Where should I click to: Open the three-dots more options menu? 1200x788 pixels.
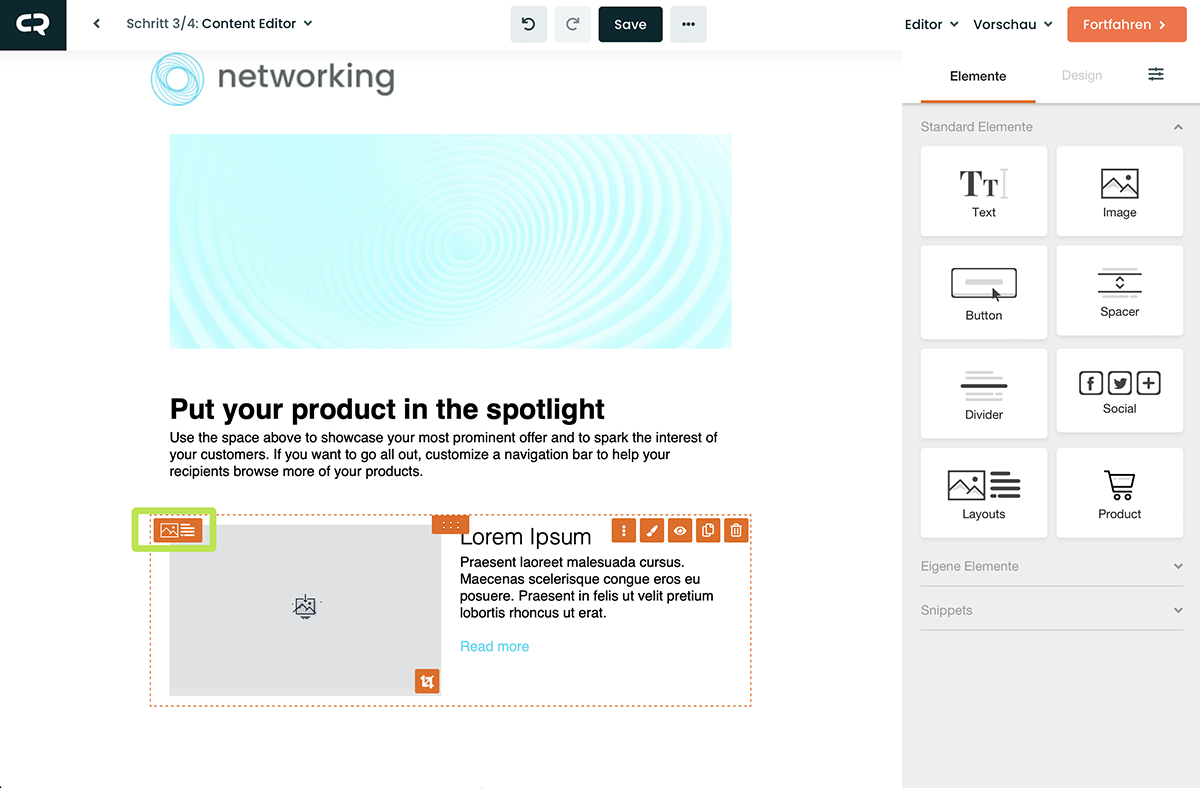[x=688, y=24]
